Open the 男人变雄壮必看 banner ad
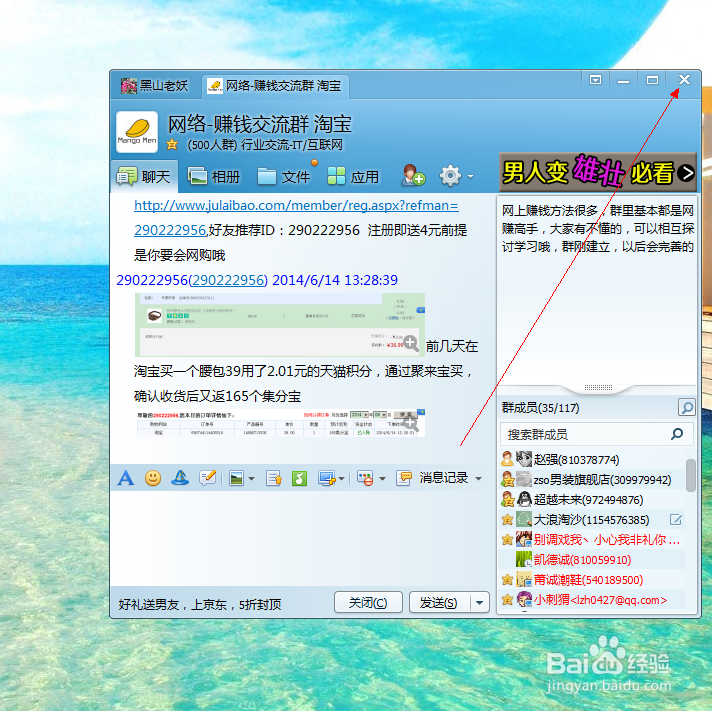 (597, 172)
